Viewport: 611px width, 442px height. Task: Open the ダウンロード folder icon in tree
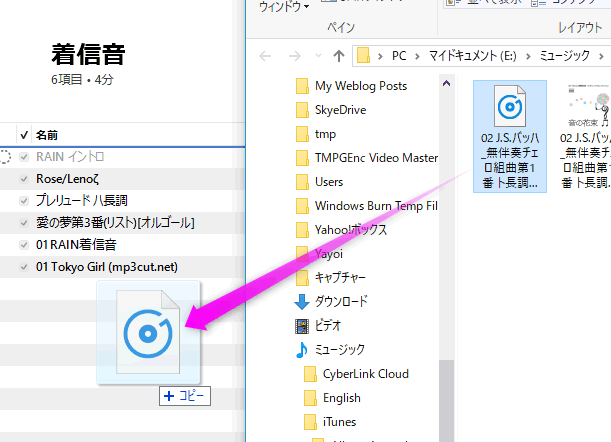tap(302, 301)
